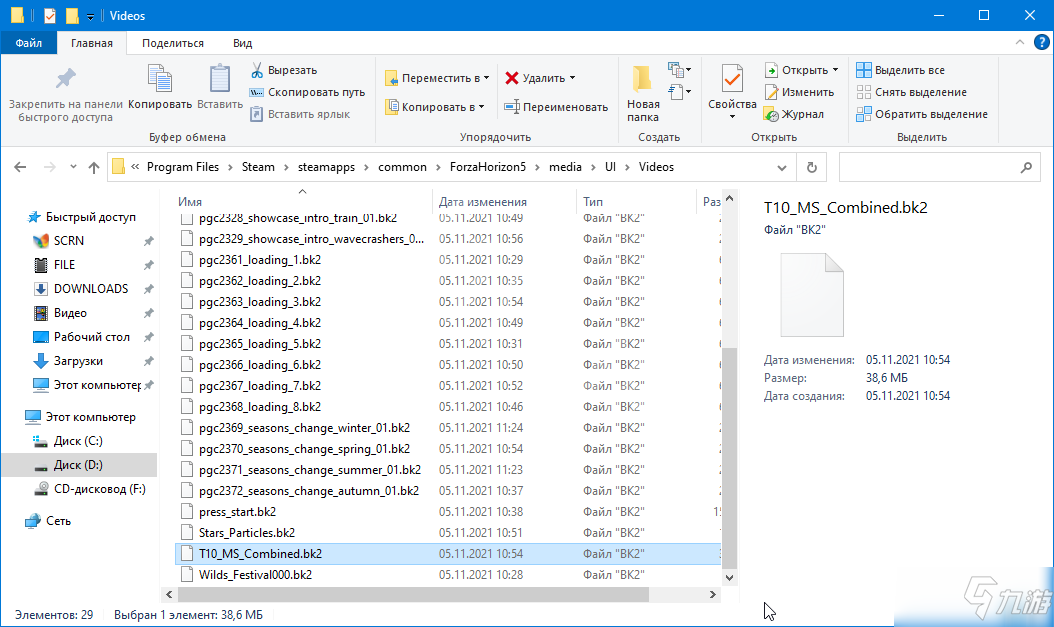Switch to the Главная ribbon tab
Screen dimensions: 1054x627
pos(92,43)
